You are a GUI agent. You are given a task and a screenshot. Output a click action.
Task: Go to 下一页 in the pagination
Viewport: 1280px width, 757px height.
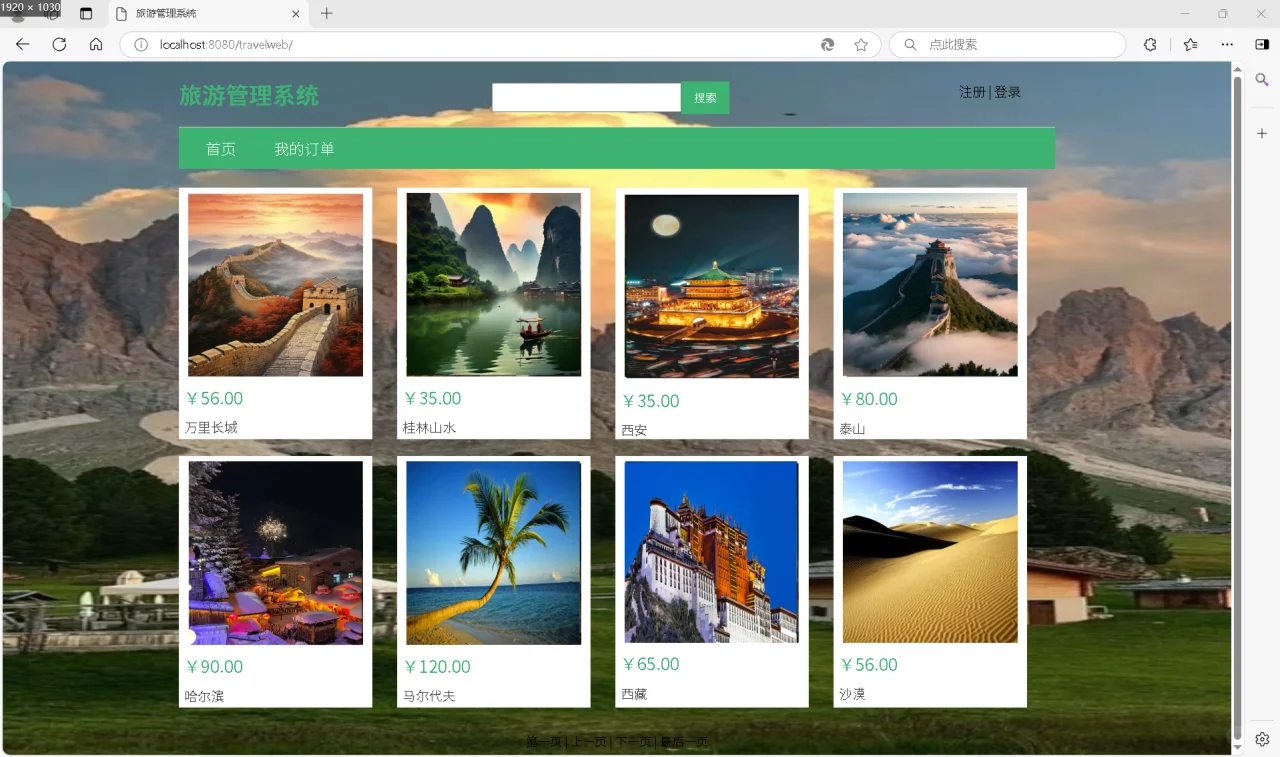(633, 741)
